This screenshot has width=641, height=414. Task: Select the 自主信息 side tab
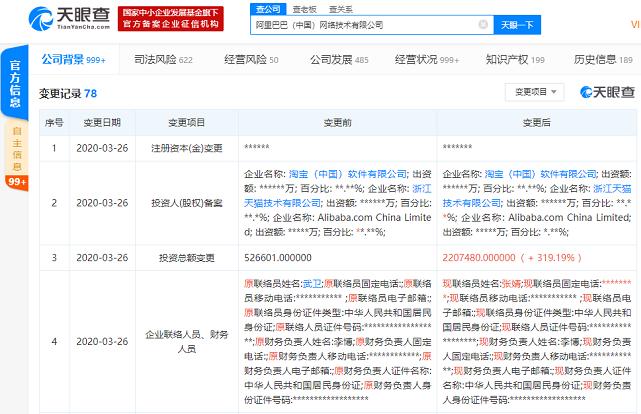coord(17,149)
